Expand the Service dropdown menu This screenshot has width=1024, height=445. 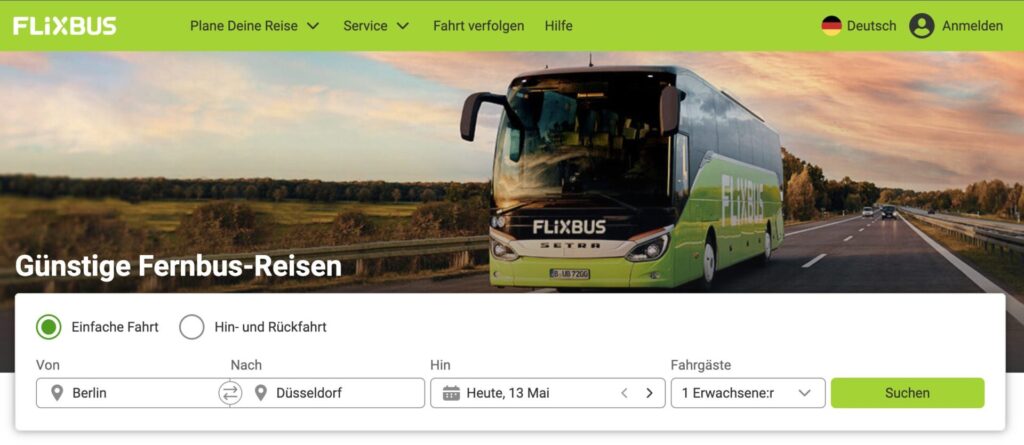(376, 26)
